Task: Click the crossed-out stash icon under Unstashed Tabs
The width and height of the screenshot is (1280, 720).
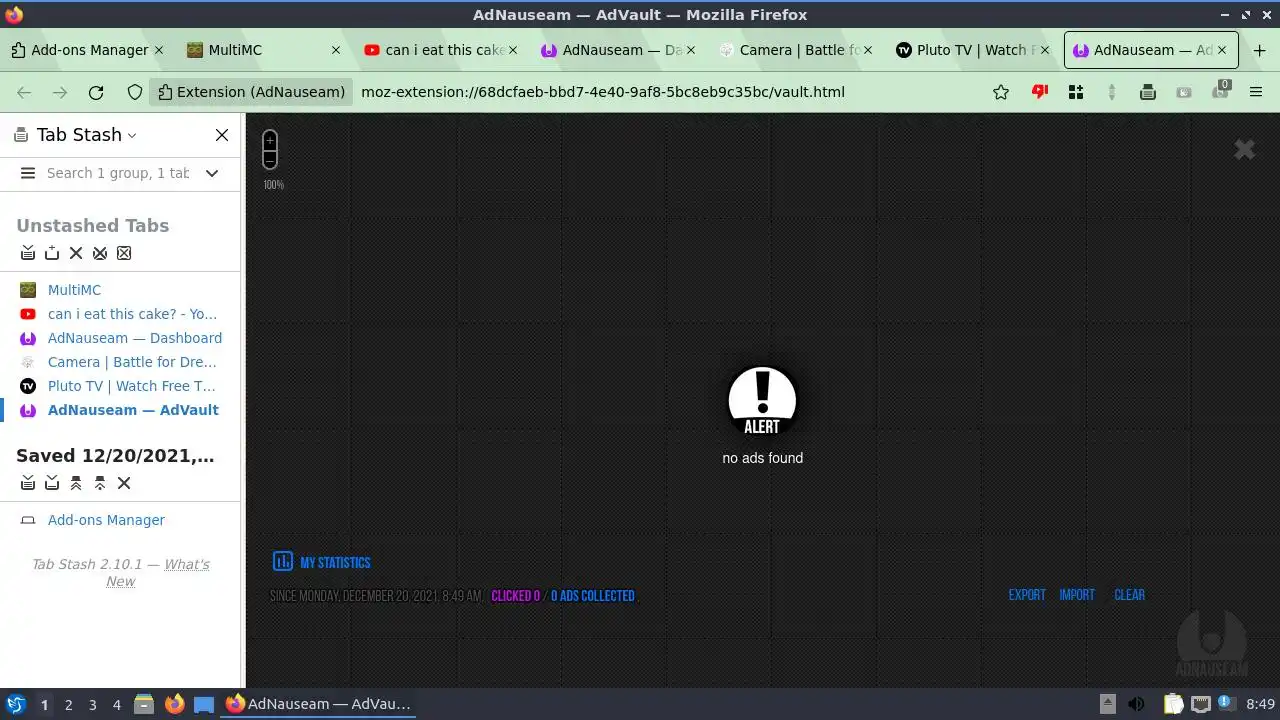Action: coord(100,253)
